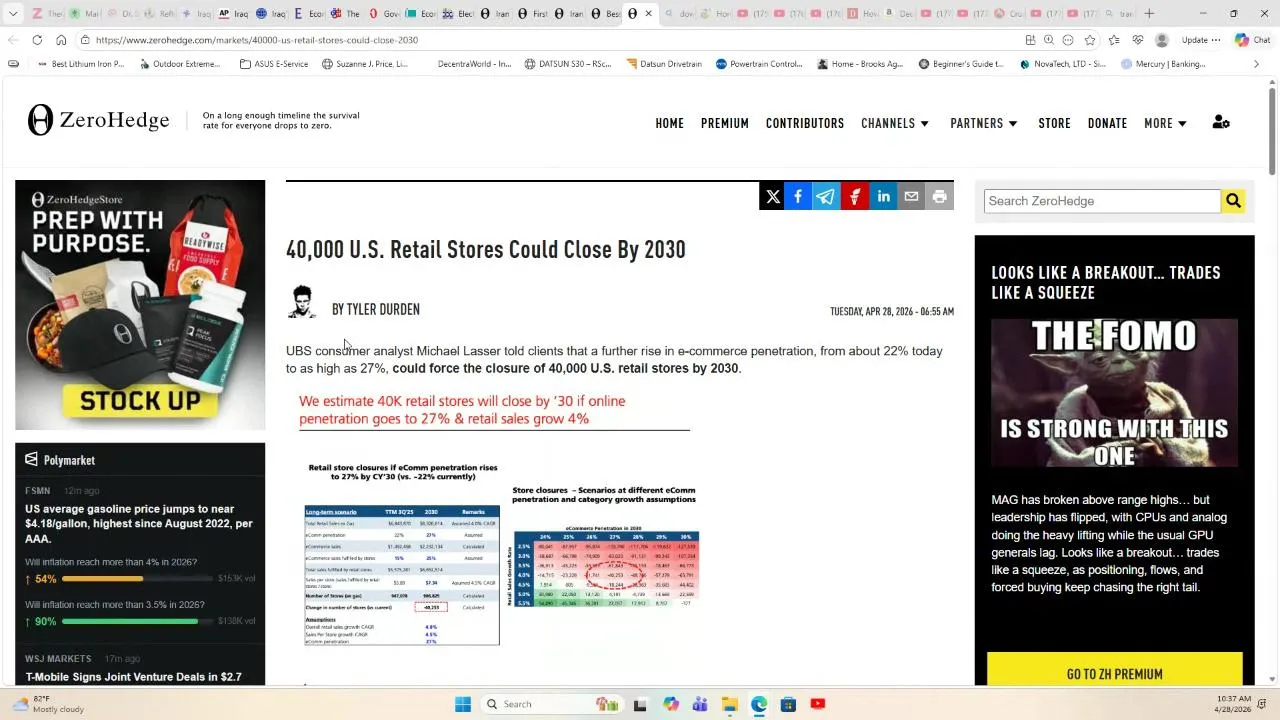Open Mercury Banking bookmark

(x=1162, y=64)
